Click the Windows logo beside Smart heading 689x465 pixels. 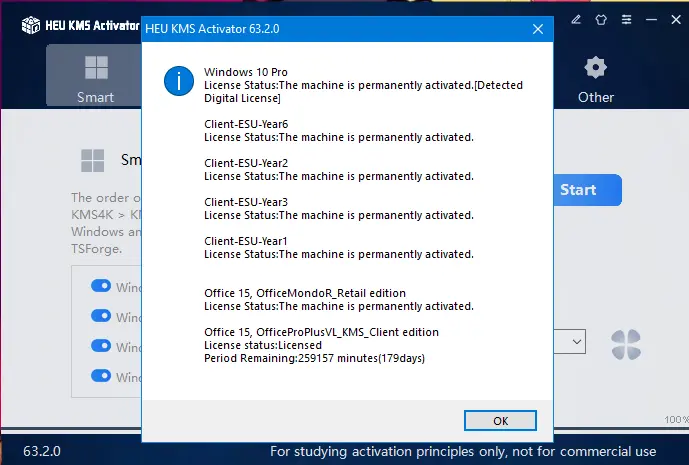click(x=93, y=160)
